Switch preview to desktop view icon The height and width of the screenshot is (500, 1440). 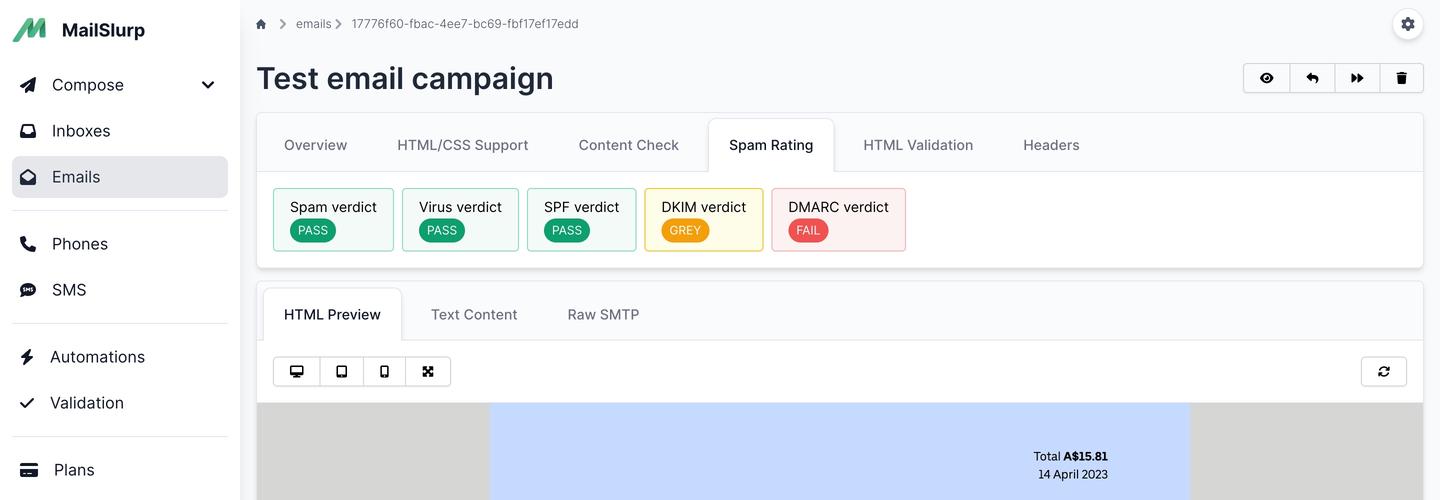point(297,371)
